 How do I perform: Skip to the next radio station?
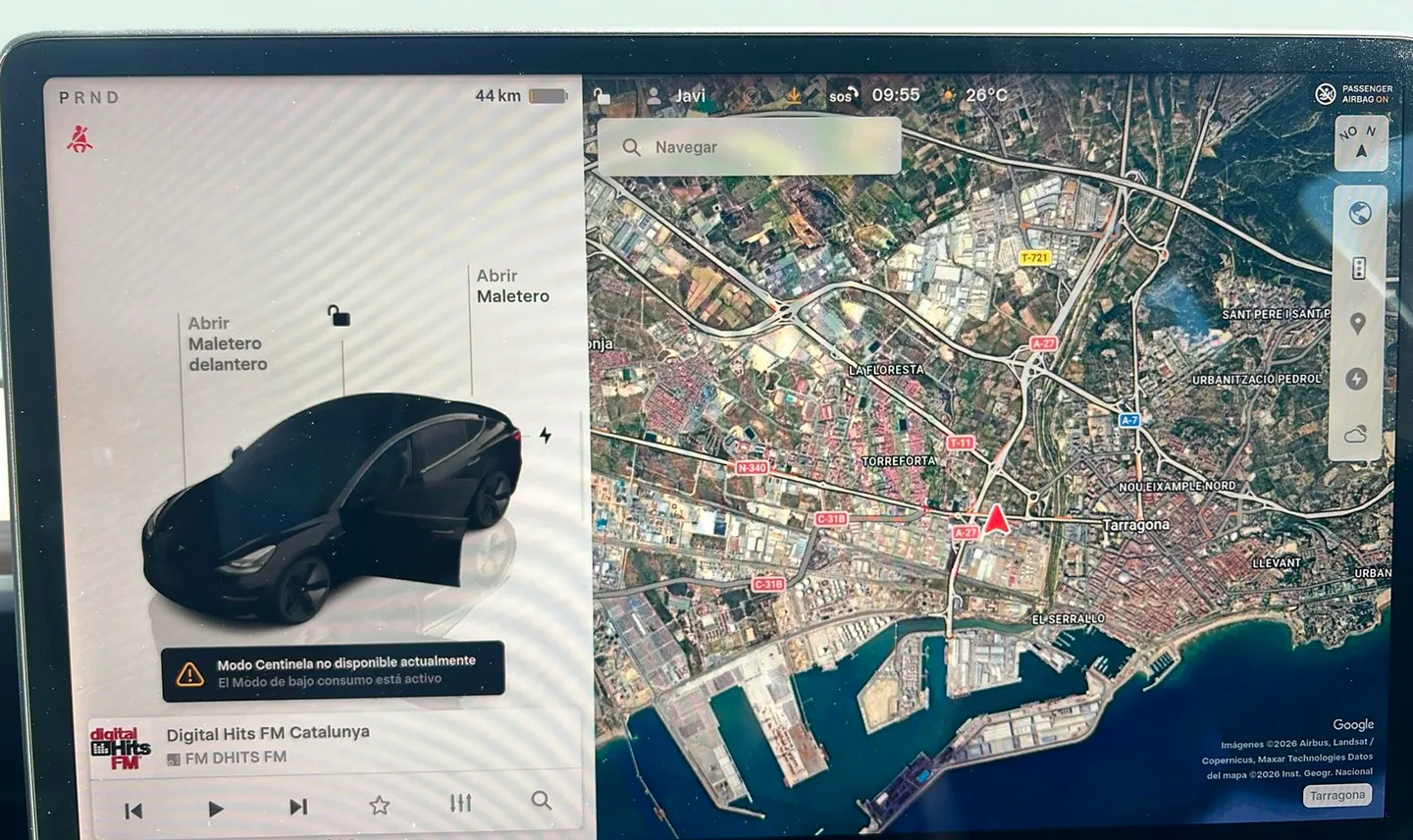(298, 807)
